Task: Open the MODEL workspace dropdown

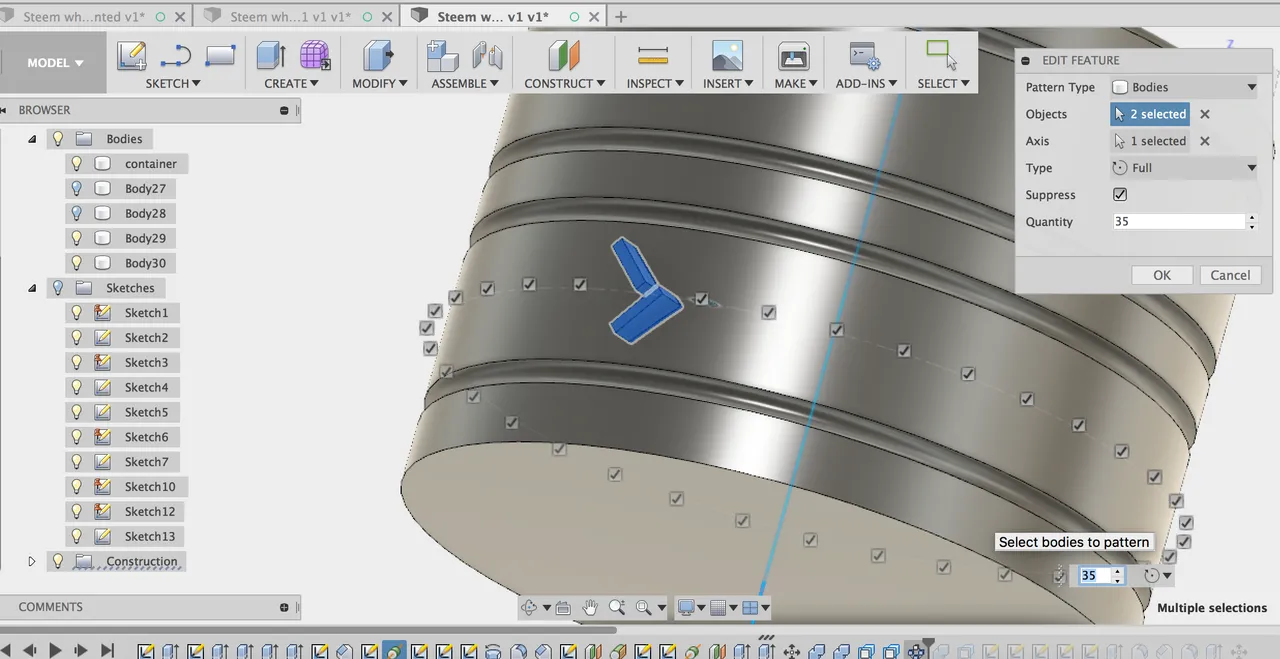Action: point(54,63)
